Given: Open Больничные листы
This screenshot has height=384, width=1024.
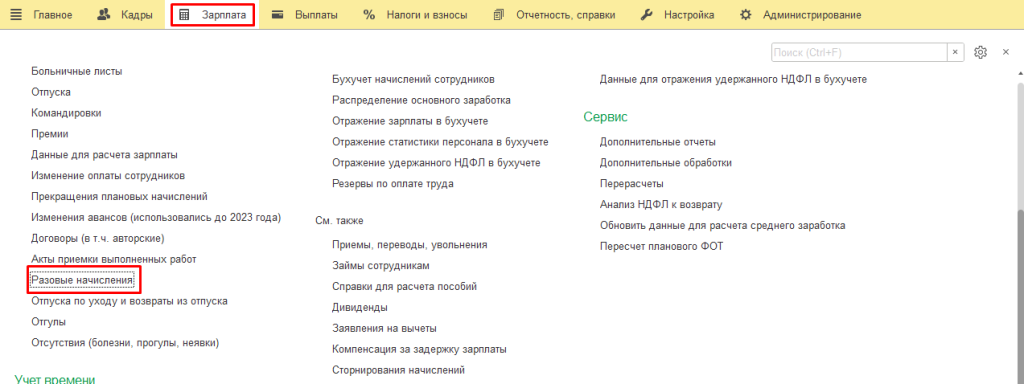Looking at the screenshot, I should [x=77, y=71].
